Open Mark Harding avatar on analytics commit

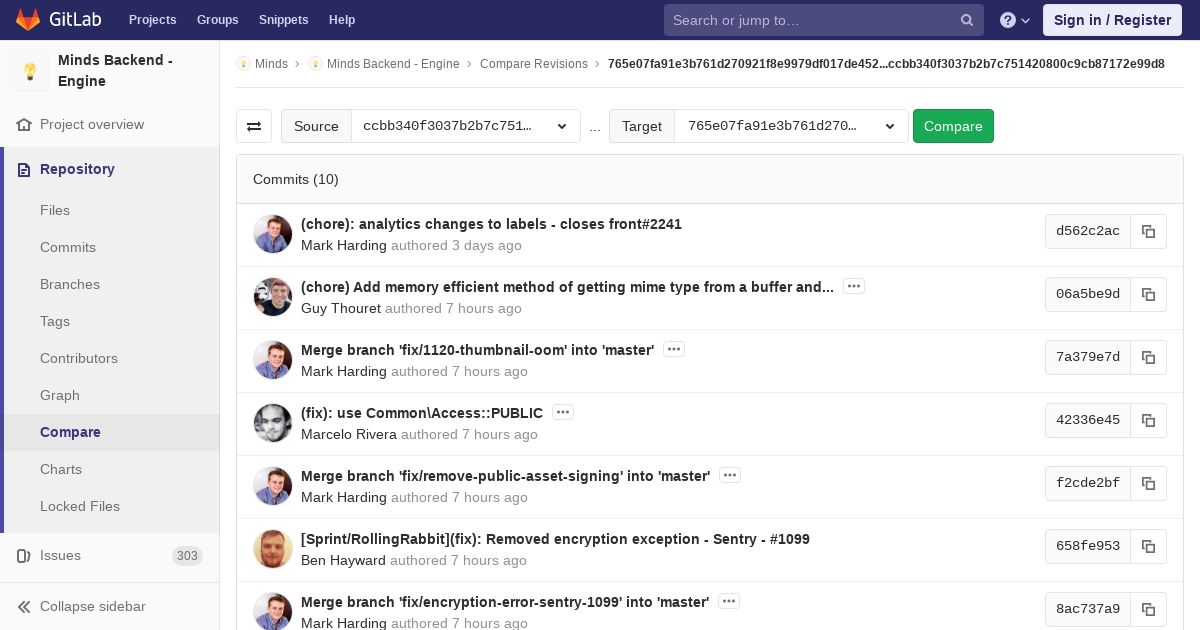click(x=273, y=234)
